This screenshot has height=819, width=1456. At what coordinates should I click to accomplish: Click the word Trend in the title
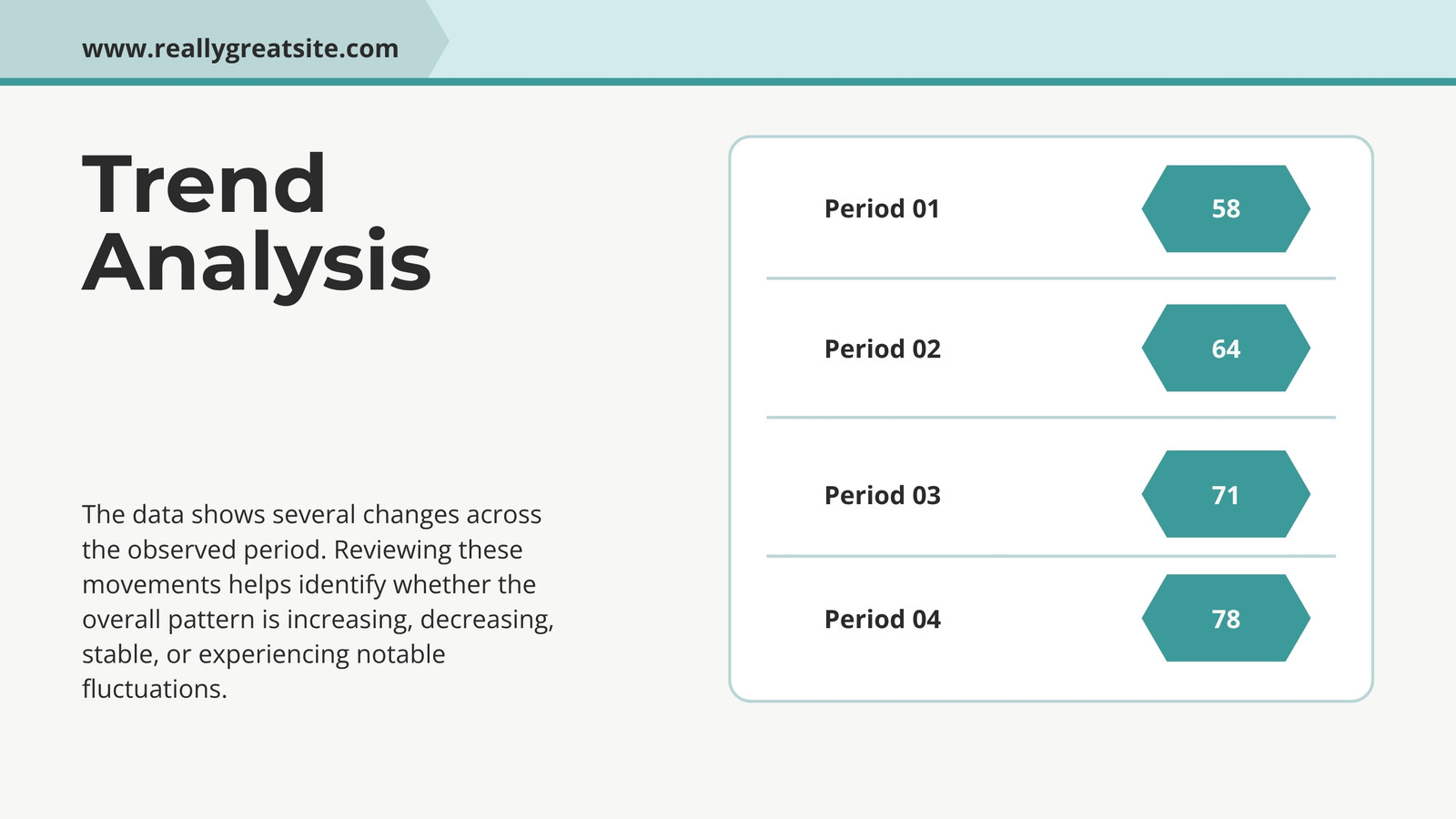204,184
